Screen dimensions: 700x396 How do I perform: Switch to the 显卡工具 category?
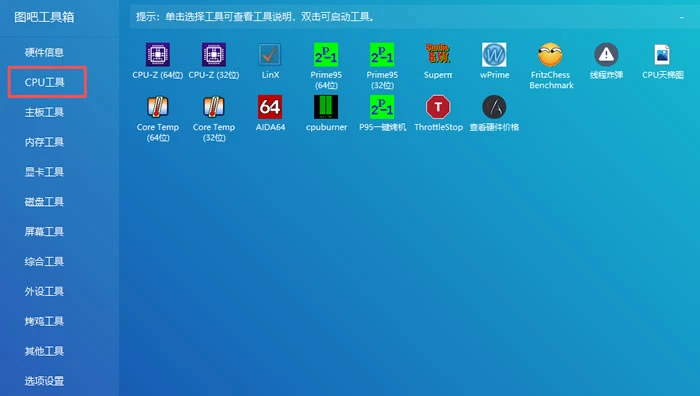tap(44, 172)
